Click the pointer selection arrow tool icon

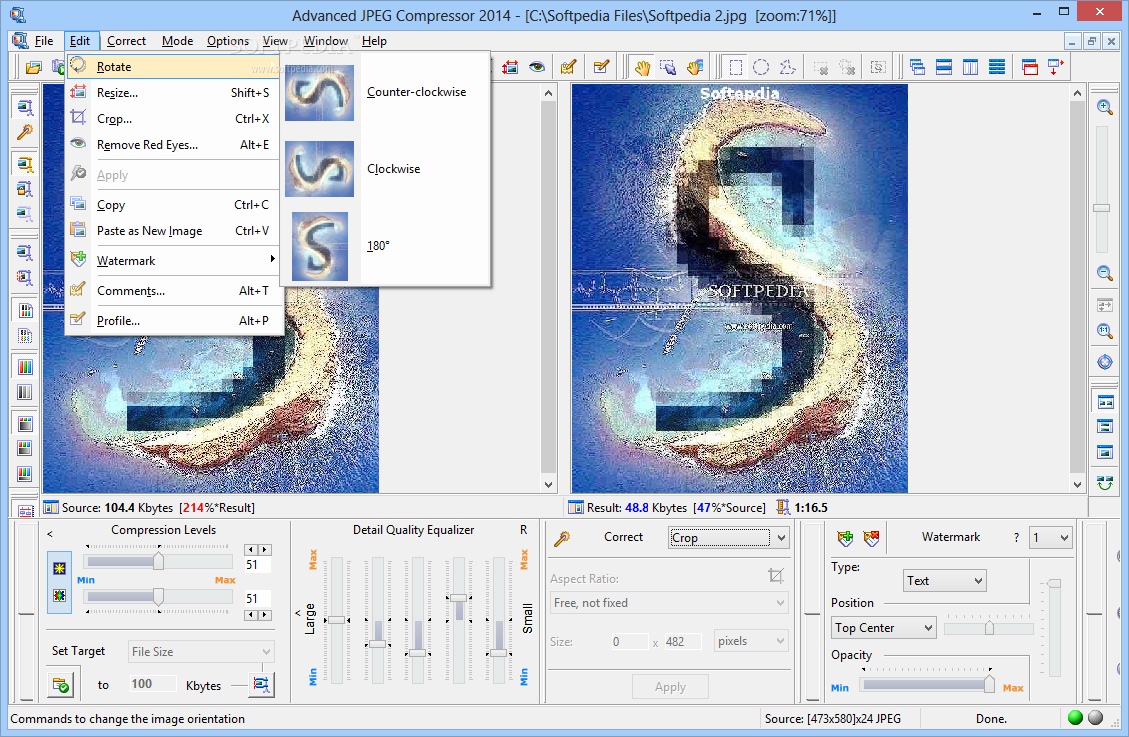click(x=668, y=68)
